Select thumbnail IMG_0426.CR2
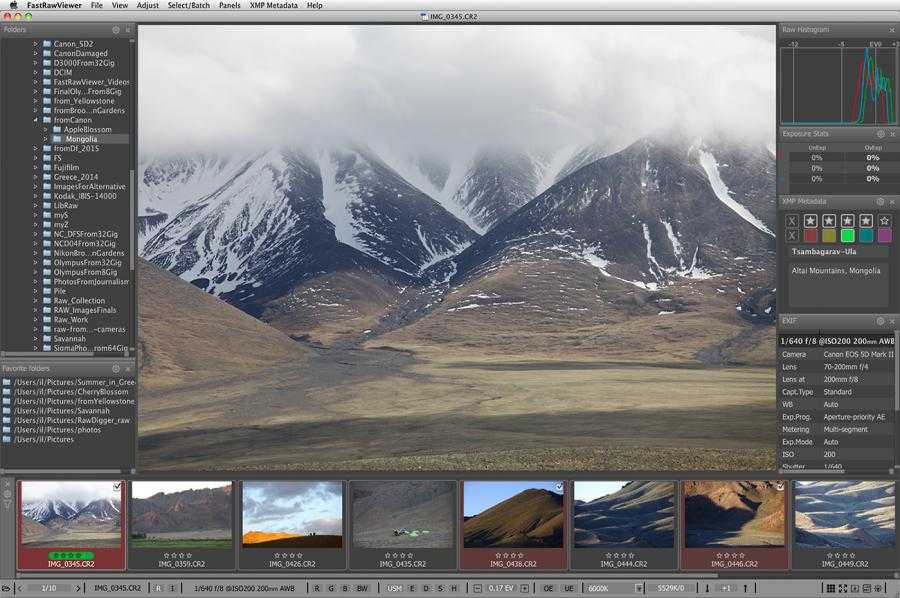Image resolution: width=900 pixels, height=598 pixels. tap(292, 525)
